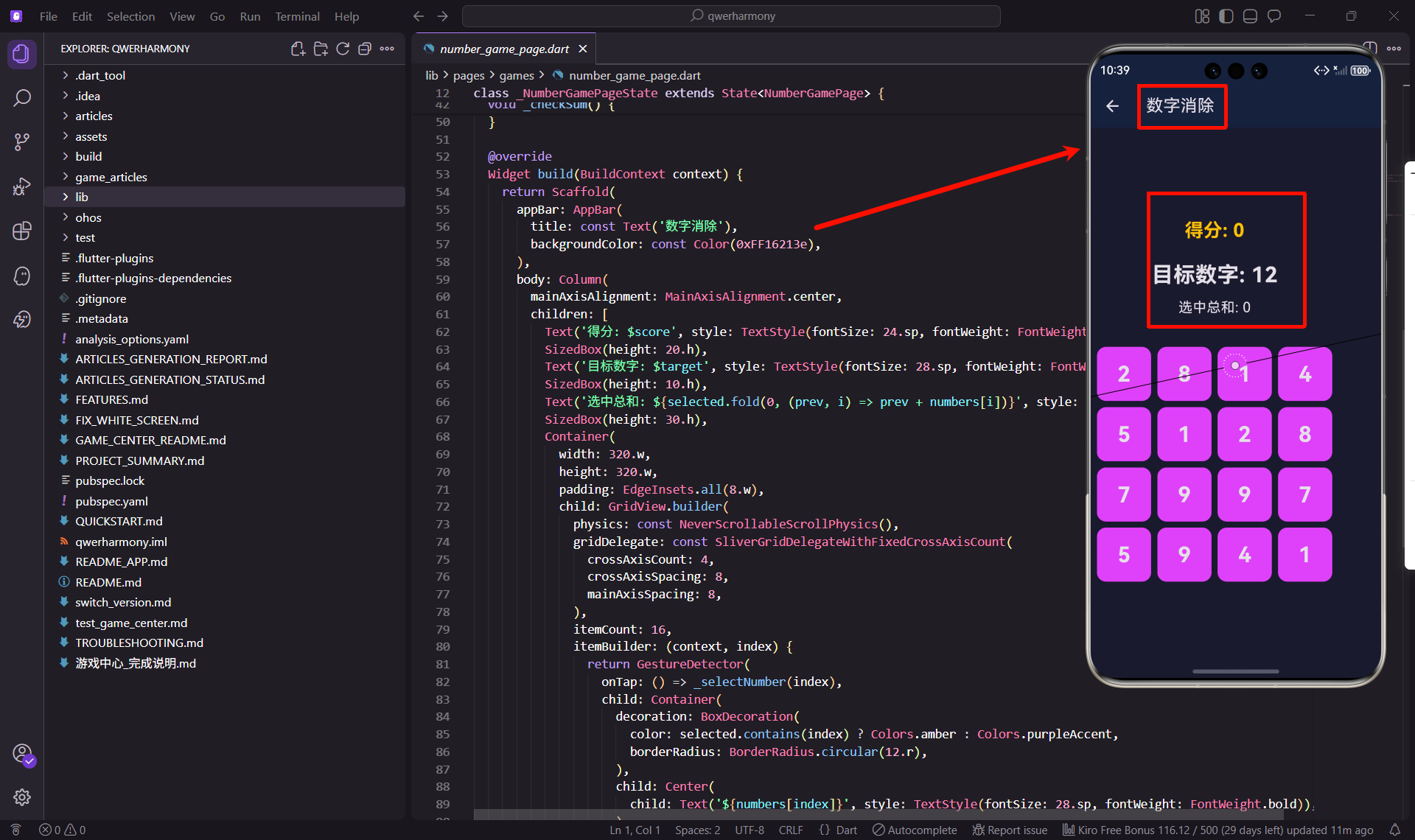Click the New Folder icon in explorer
This screenshot has width=1415, height=840.
coord(321,49)
